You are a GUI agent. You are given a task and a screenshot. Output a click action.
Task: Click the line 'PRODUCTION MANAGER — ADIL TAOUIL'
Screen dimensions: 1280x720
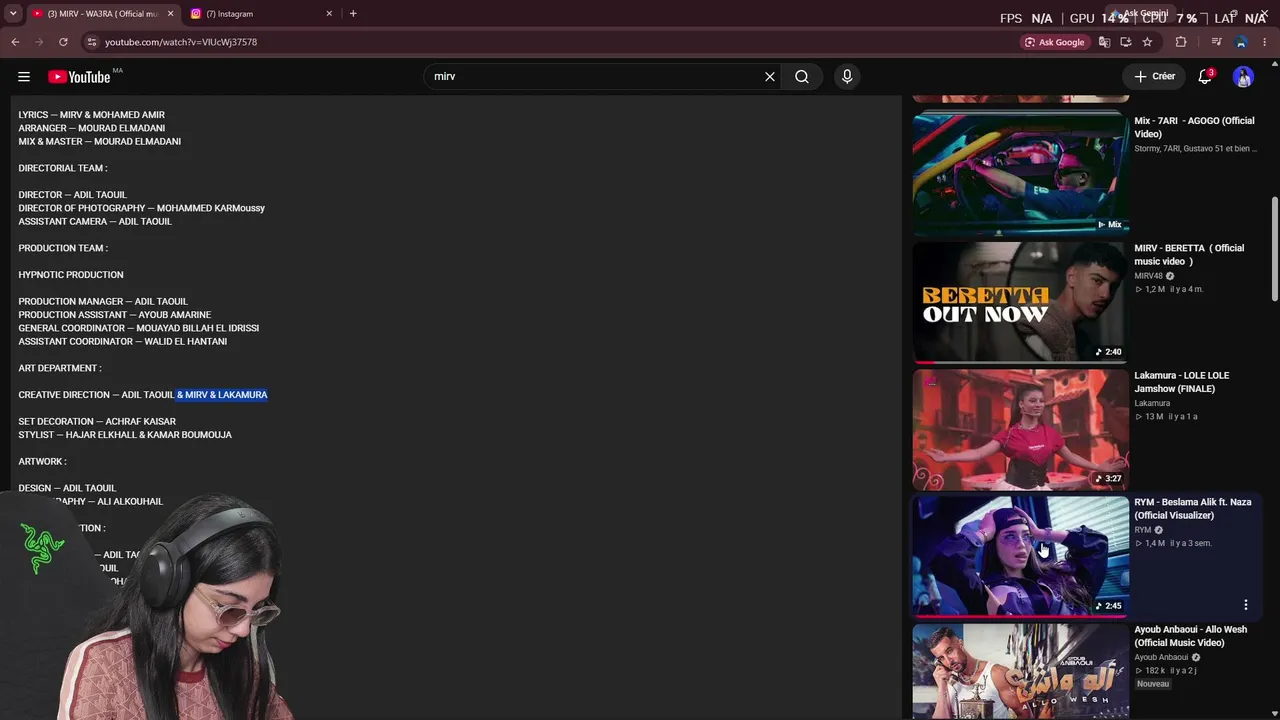coord(103,302)
